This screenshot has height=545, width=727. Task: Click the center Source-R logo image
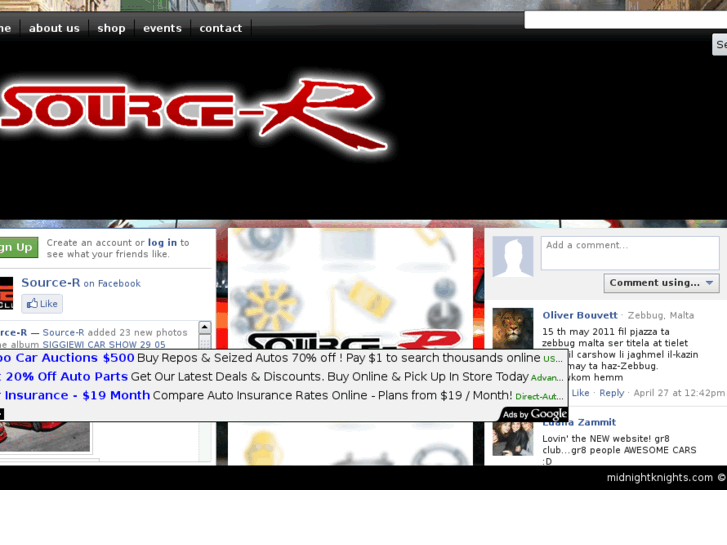[x=355, y=340]
